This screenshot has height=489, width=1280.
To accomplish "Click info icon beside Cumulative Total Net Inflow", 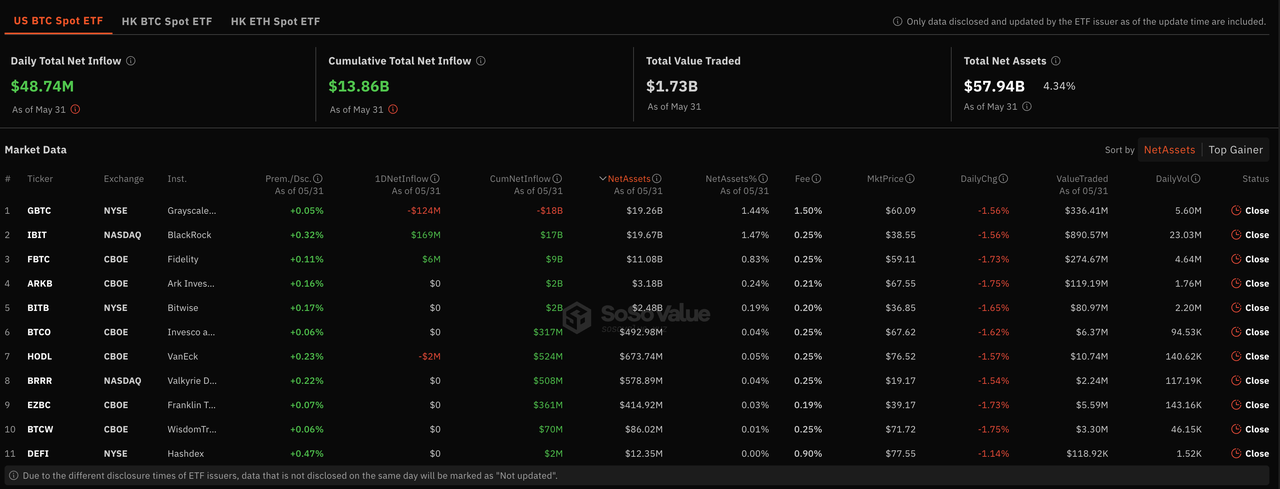I will pos(481,61).
